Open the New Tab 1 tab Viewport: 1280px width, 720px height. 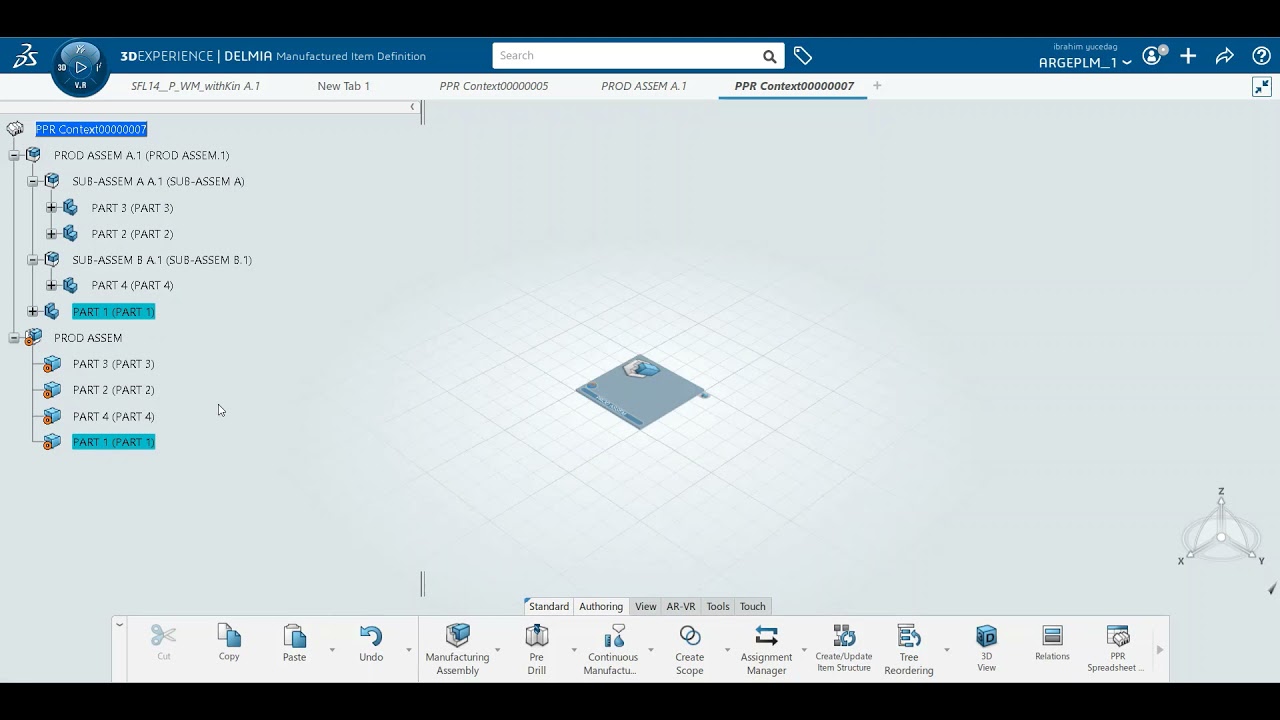tap(344, 86)
